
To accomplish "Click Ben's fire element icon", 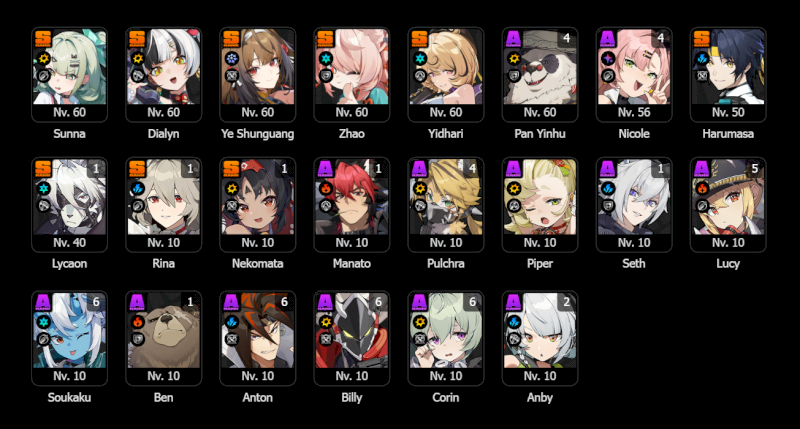I will 138,322.
